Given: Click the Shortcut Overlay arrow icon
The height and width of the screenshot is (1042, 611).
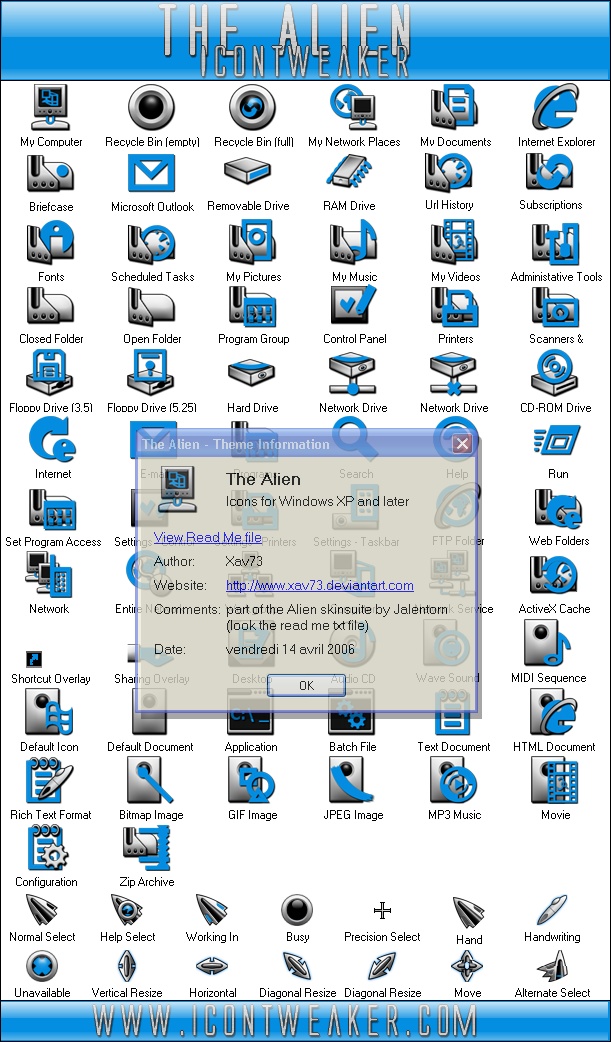Looking at the screenshot, I should pyautogui.click(x=33, y=659).
